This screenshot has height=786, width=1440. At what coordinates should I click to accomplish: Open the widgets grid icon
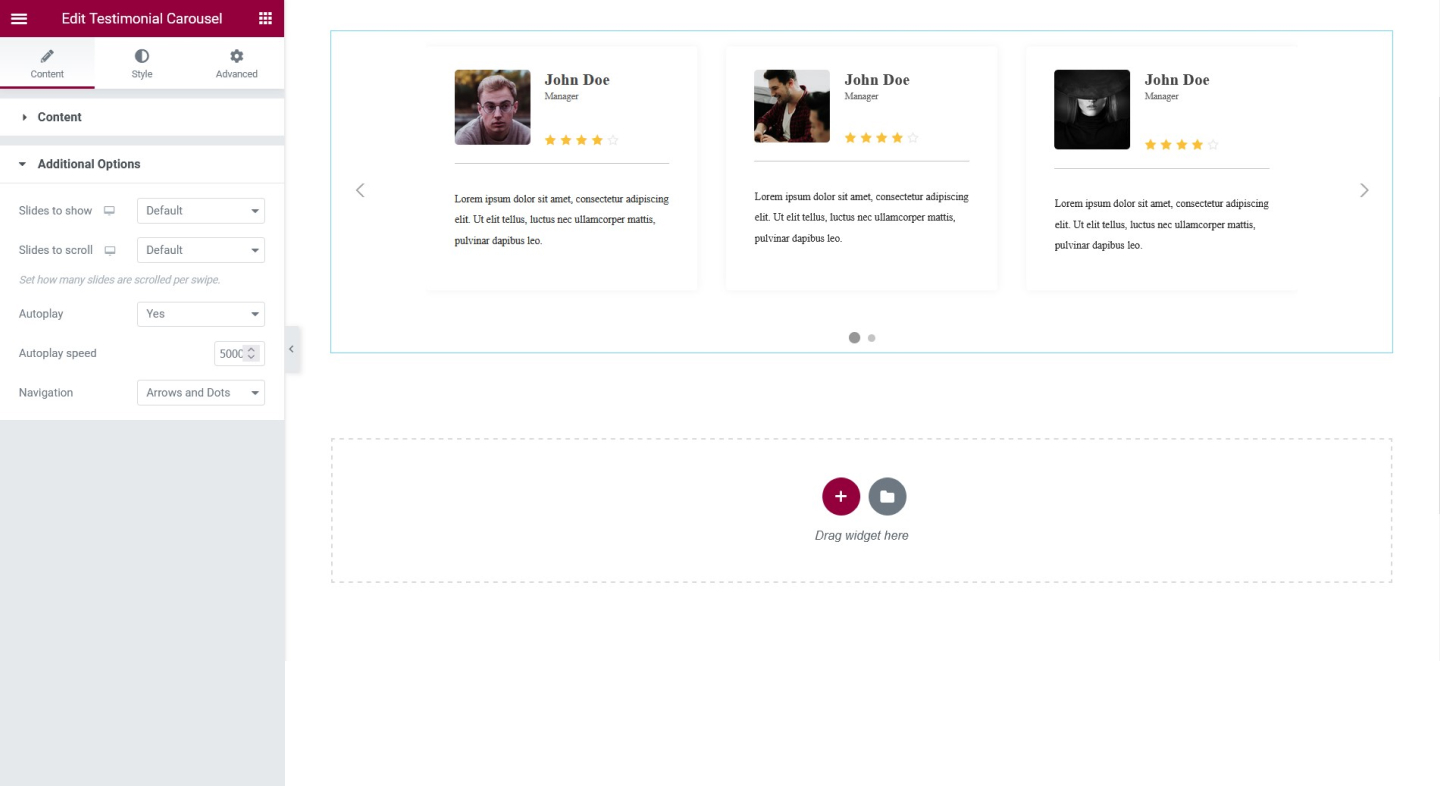[265, 18]
